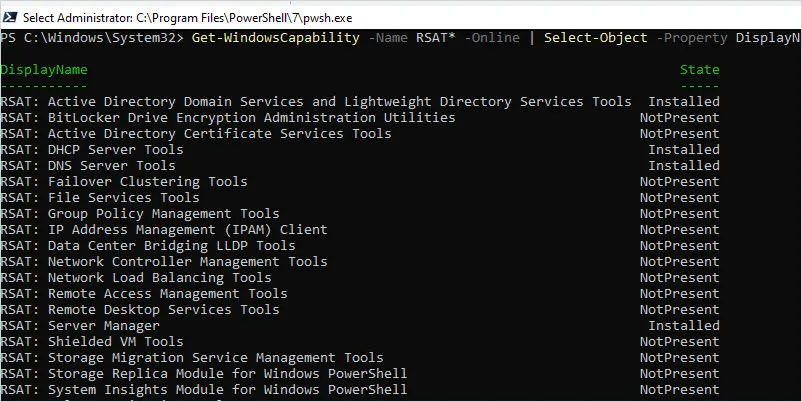This screenshot has width=802, height=402.
Task: Click 'RSAT: BitLocker Drive Encryption Administration Utilities'
Action: click(228, 118)
